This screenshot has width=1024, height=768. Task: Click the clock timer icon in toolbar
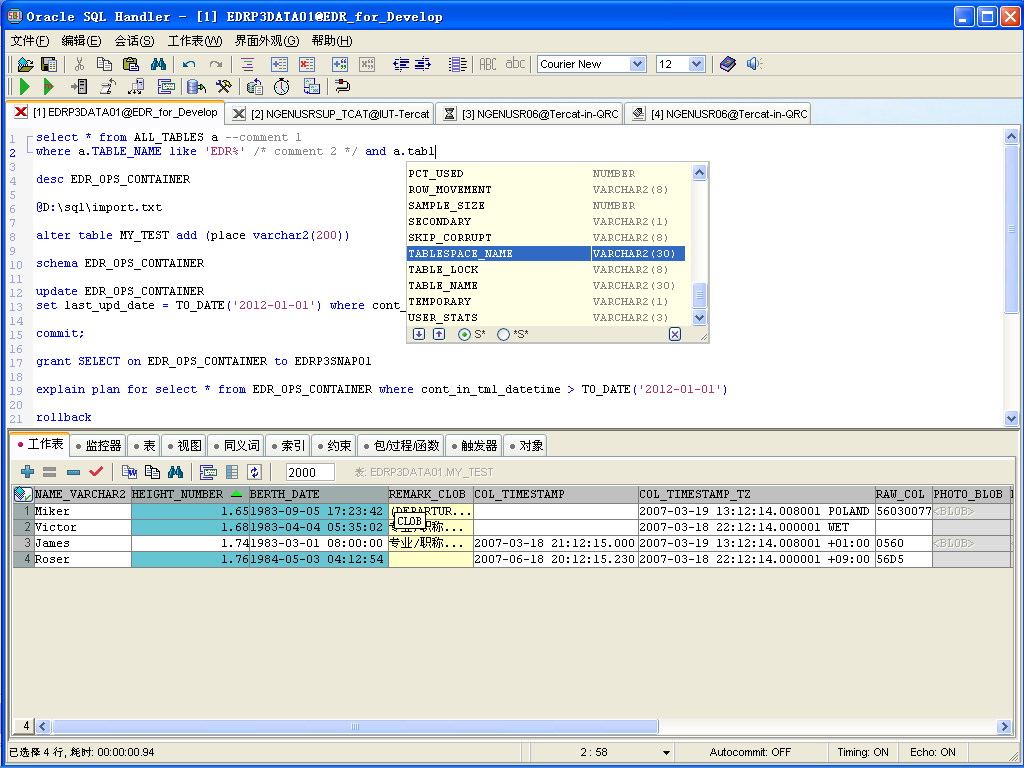pos(282,87)
